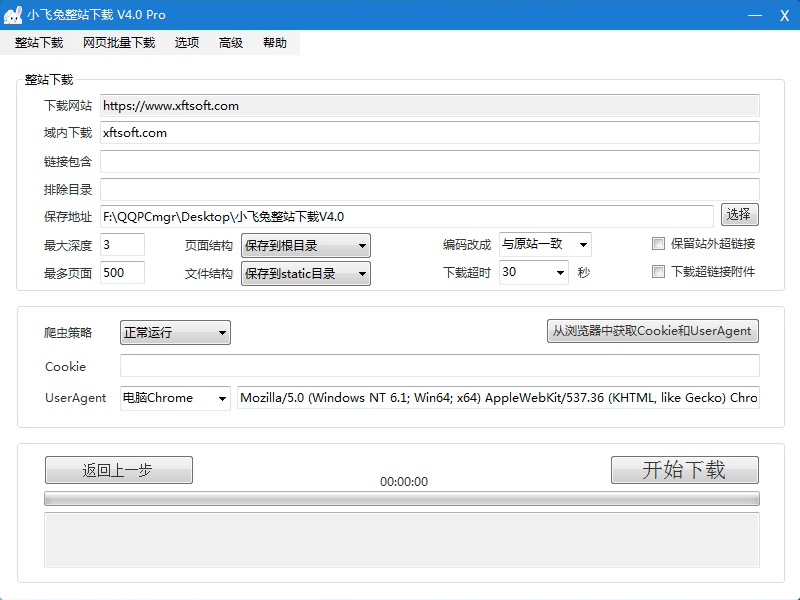Open the 编码改成 encoding dropdown
The image size is (800, 600).
click(545, 244)
